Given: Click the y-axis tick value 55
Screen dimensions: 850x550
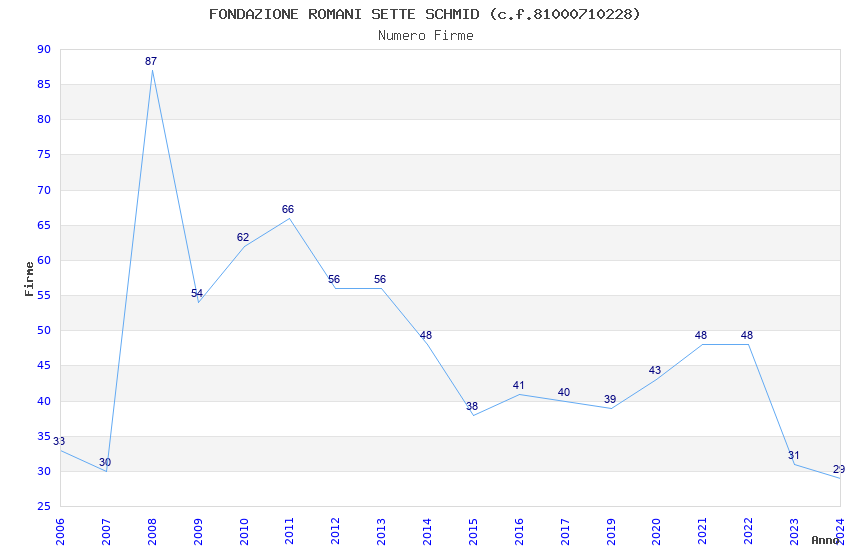Looking at the screenshot, I should [44, 296].
